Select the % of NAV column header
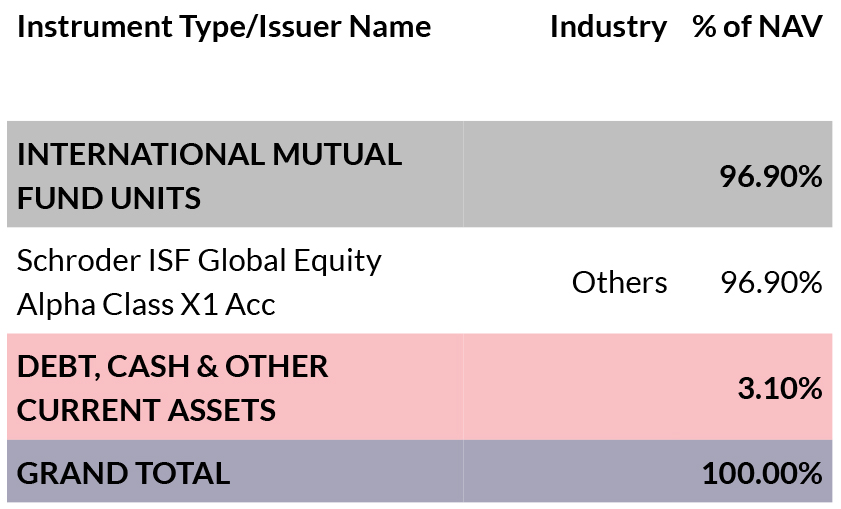Screen dimensions: 841x509 tap(757, 27)
